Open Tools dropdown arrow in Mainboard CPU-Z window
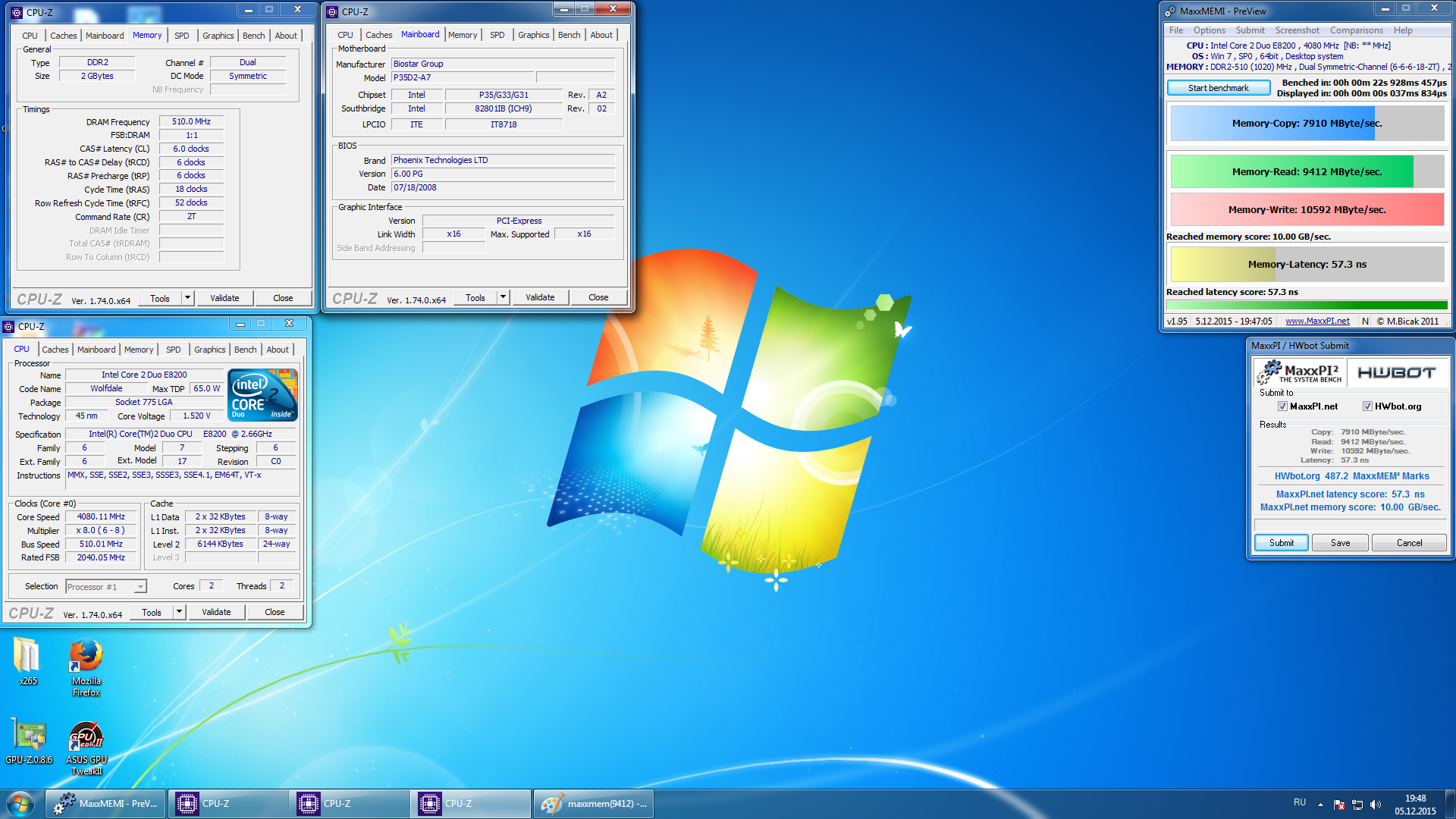Screen dimensions: 1456x819 (x=503, y=297)
